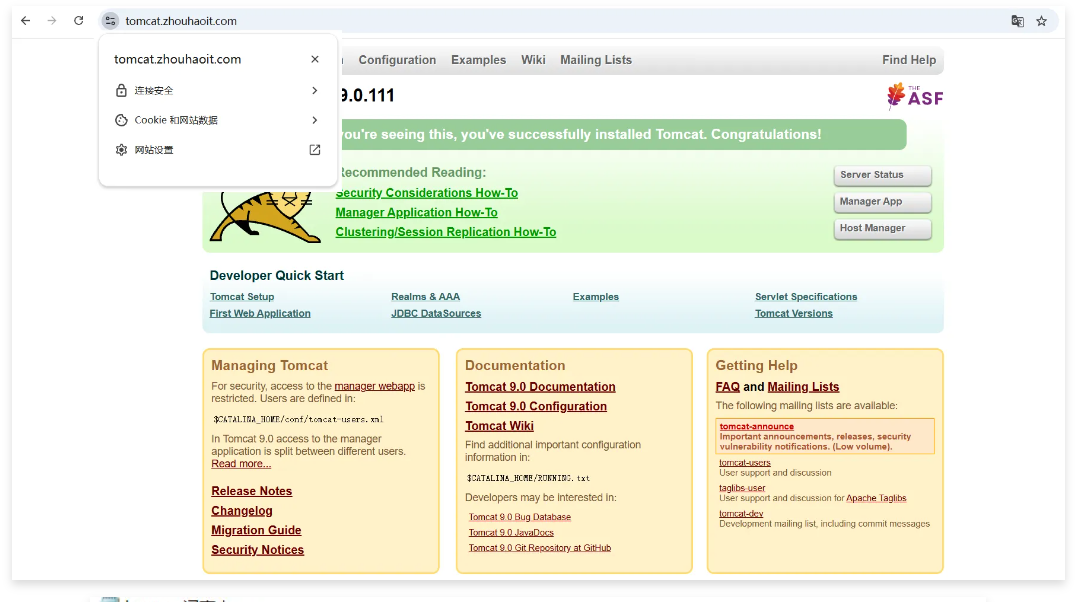Click the browser back arrow

[25, 21]
